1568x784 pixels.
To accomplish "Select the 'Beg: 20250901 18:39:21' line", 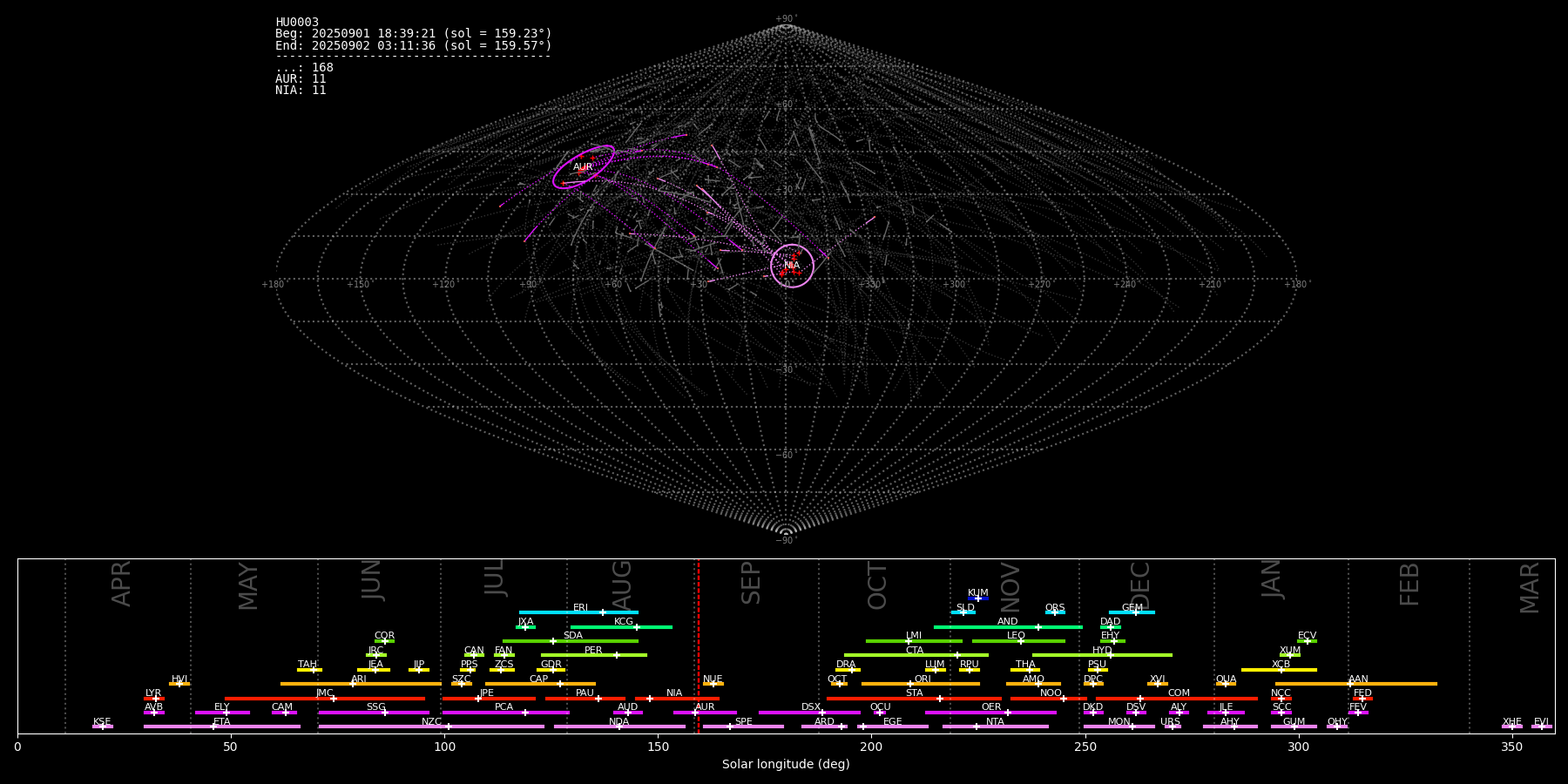I will 413,34.
